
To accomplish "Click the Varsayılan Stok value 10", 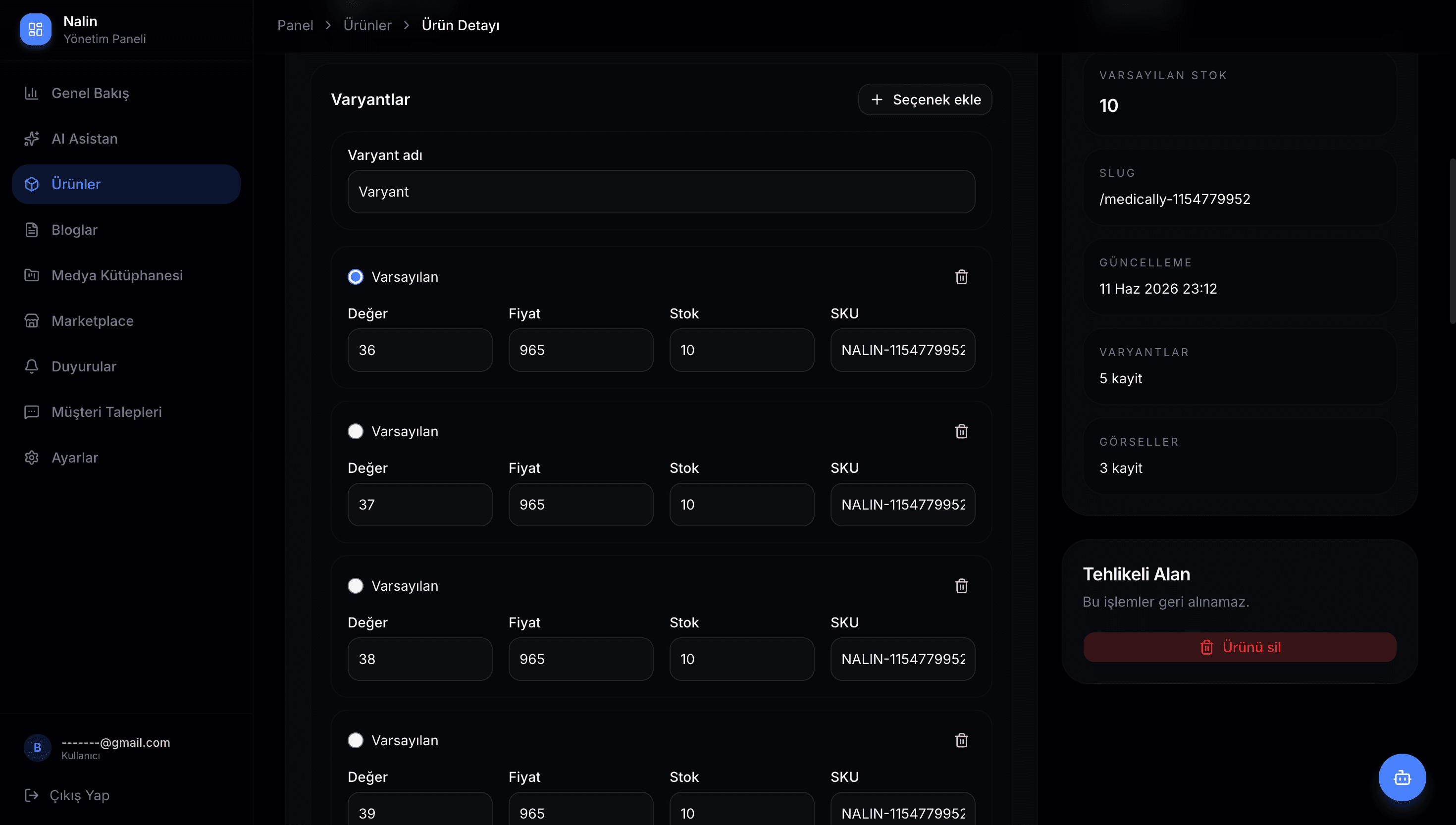I will click(x=1109, y=105).
